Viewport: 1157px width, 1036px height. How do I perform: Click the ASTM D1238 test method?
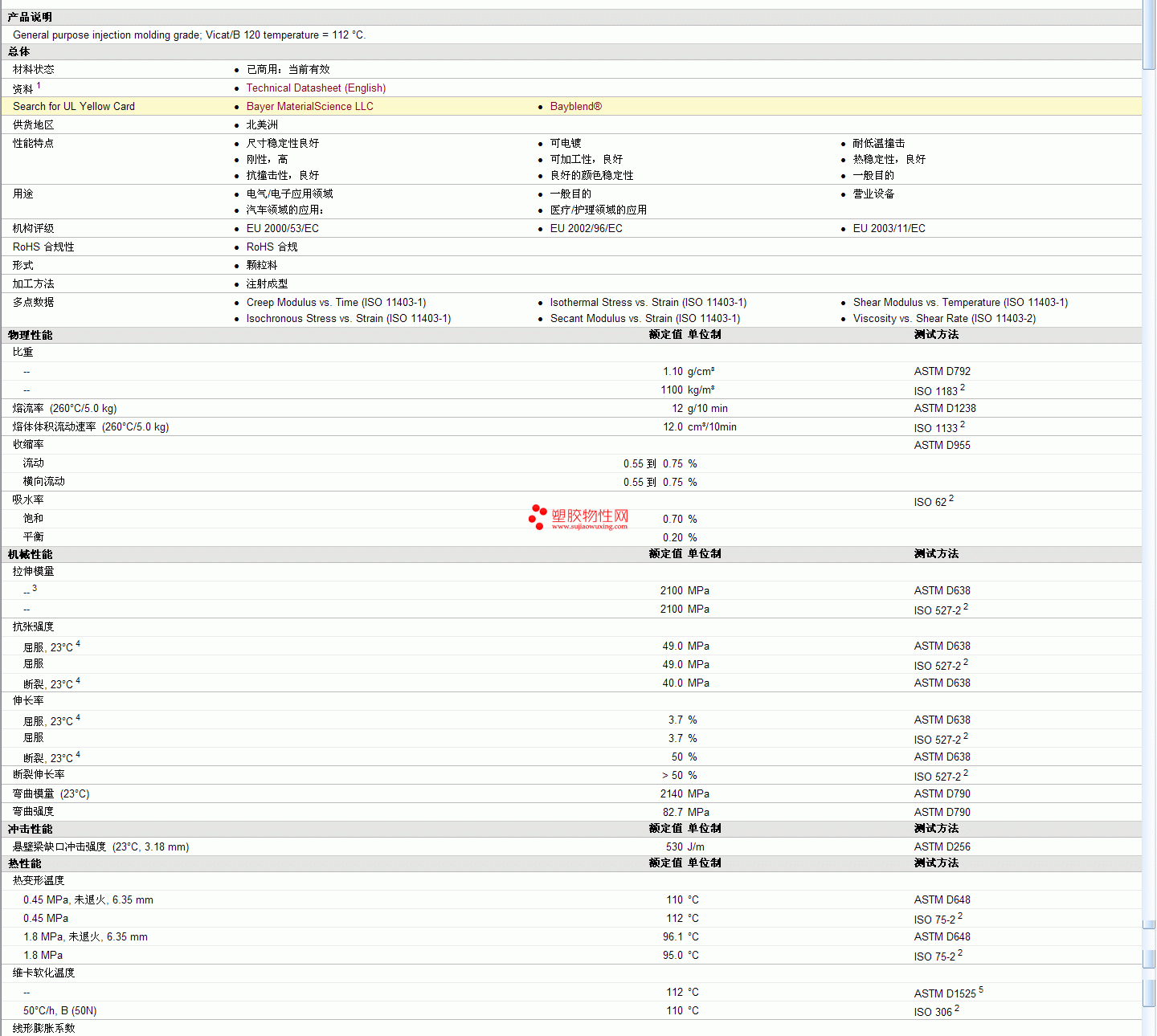point(945,409)
